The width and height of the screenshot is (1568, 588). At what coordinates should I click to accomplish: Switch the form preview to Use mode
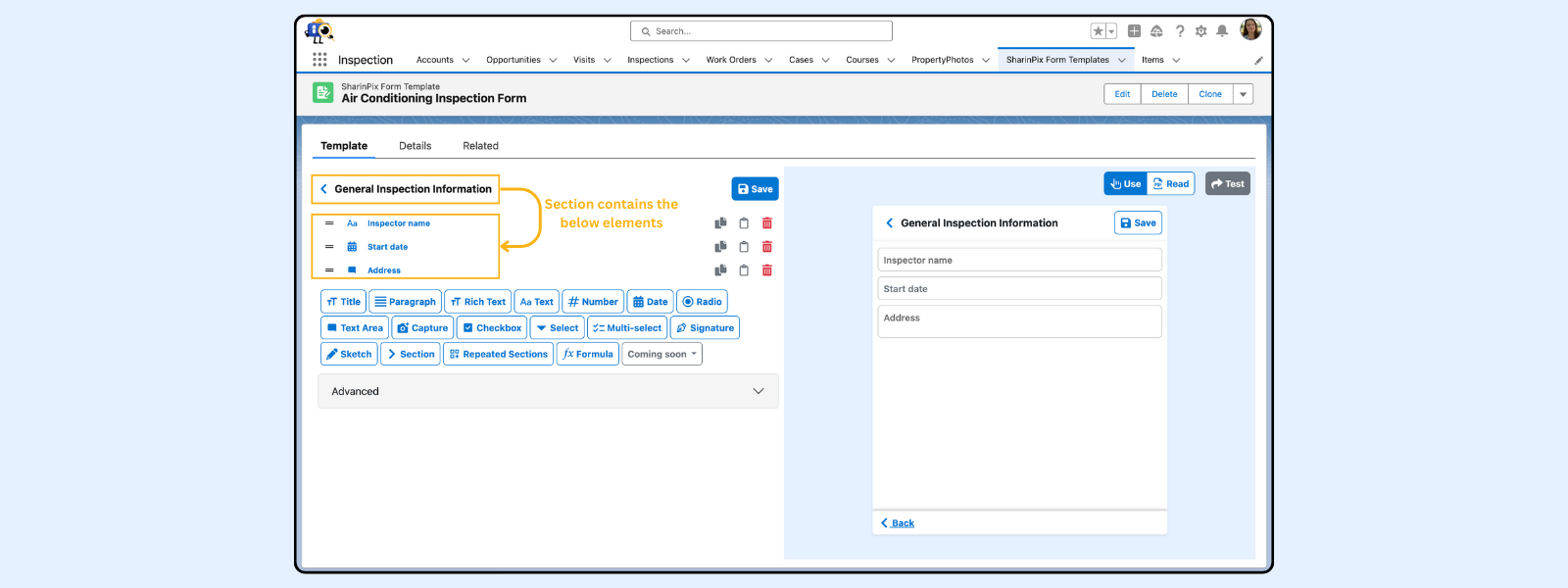coord(1125,184)
